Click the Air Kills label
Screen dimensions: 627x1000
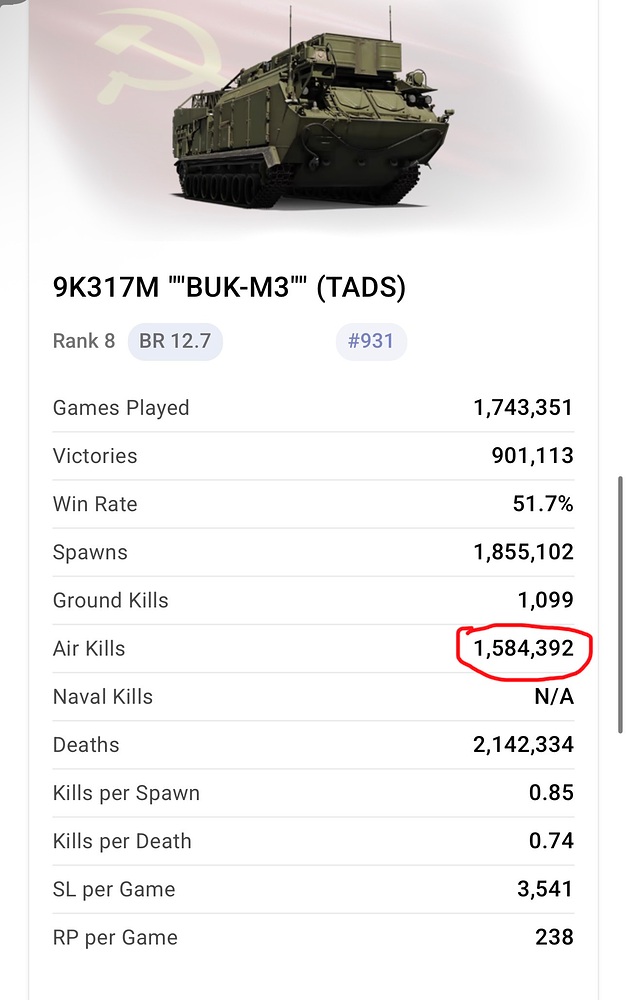pos(89,648)
